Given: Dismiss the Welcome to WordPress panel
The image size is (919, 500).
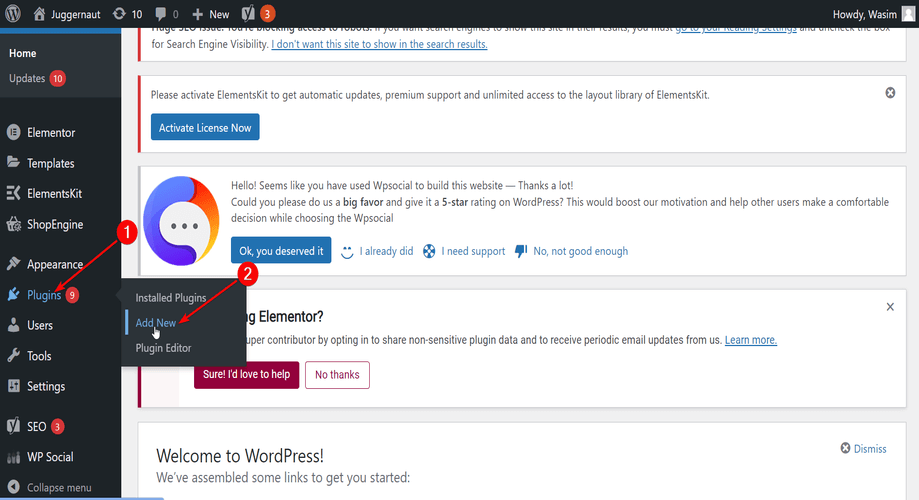Looking at the screenshot, I should (x=863, y=448).
